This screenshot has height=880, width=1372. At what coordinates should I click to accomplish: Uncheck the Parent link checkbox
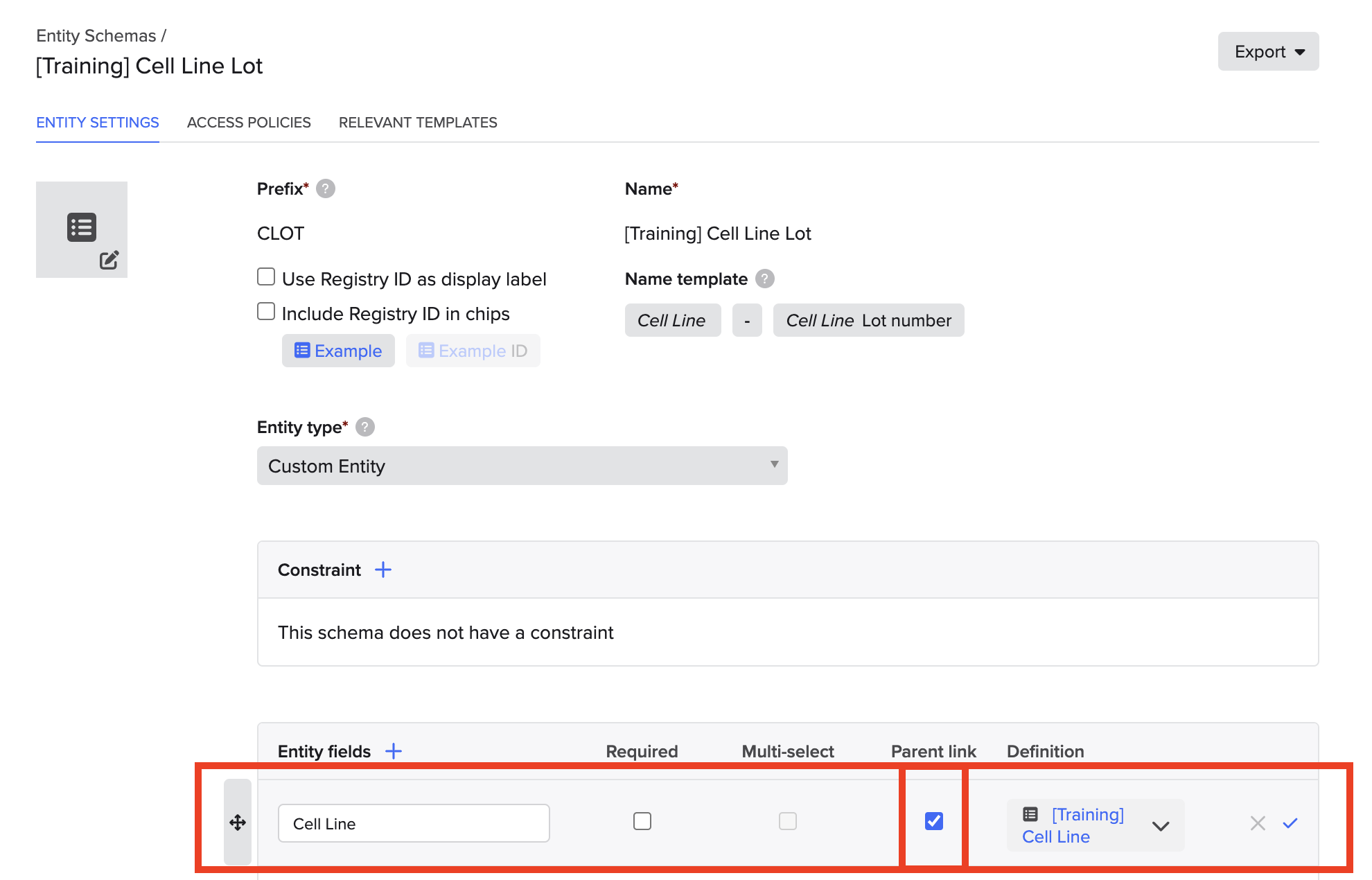click(x=934, y=821)
